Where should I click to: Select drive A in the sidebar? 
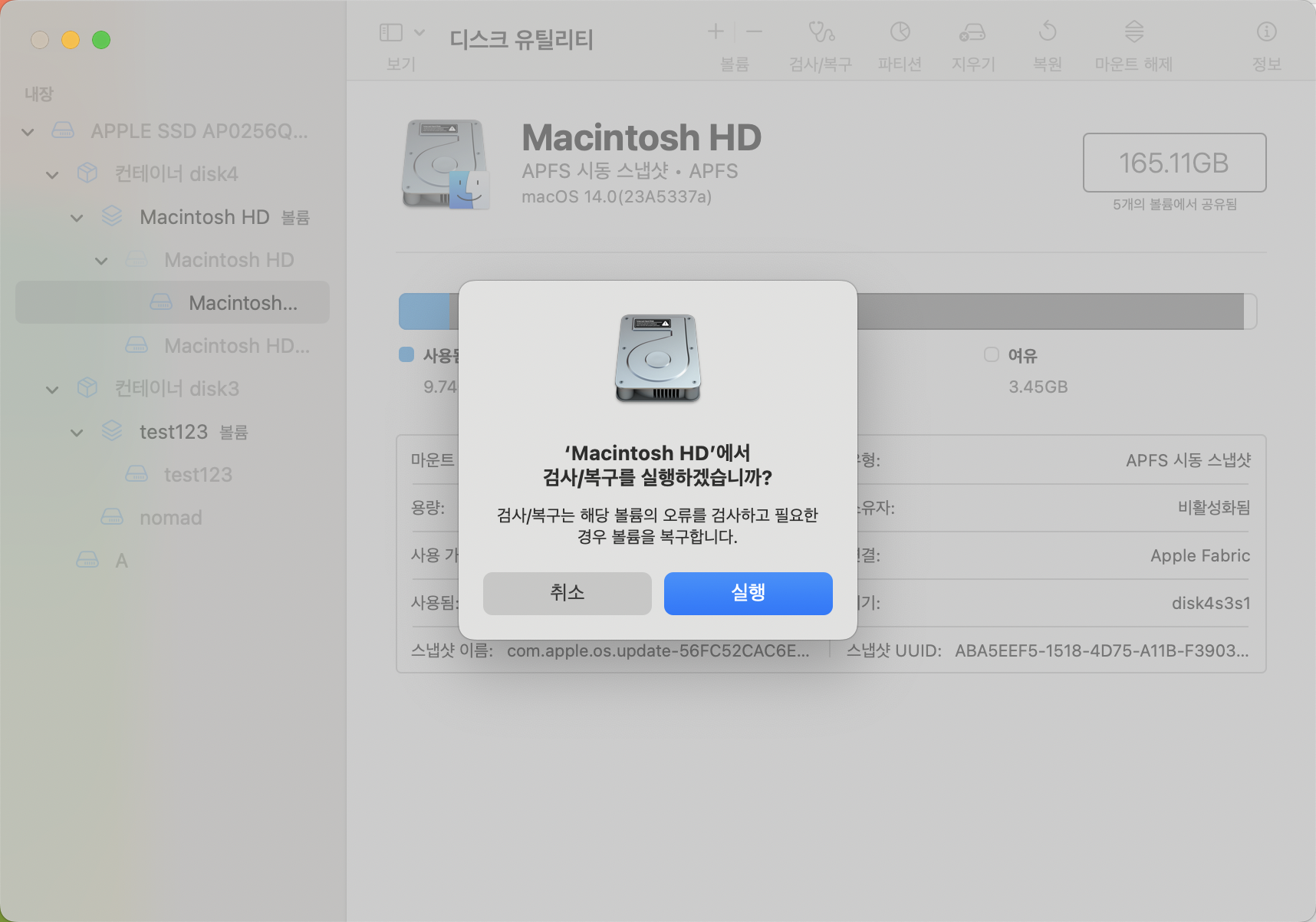tap(121, 560)
